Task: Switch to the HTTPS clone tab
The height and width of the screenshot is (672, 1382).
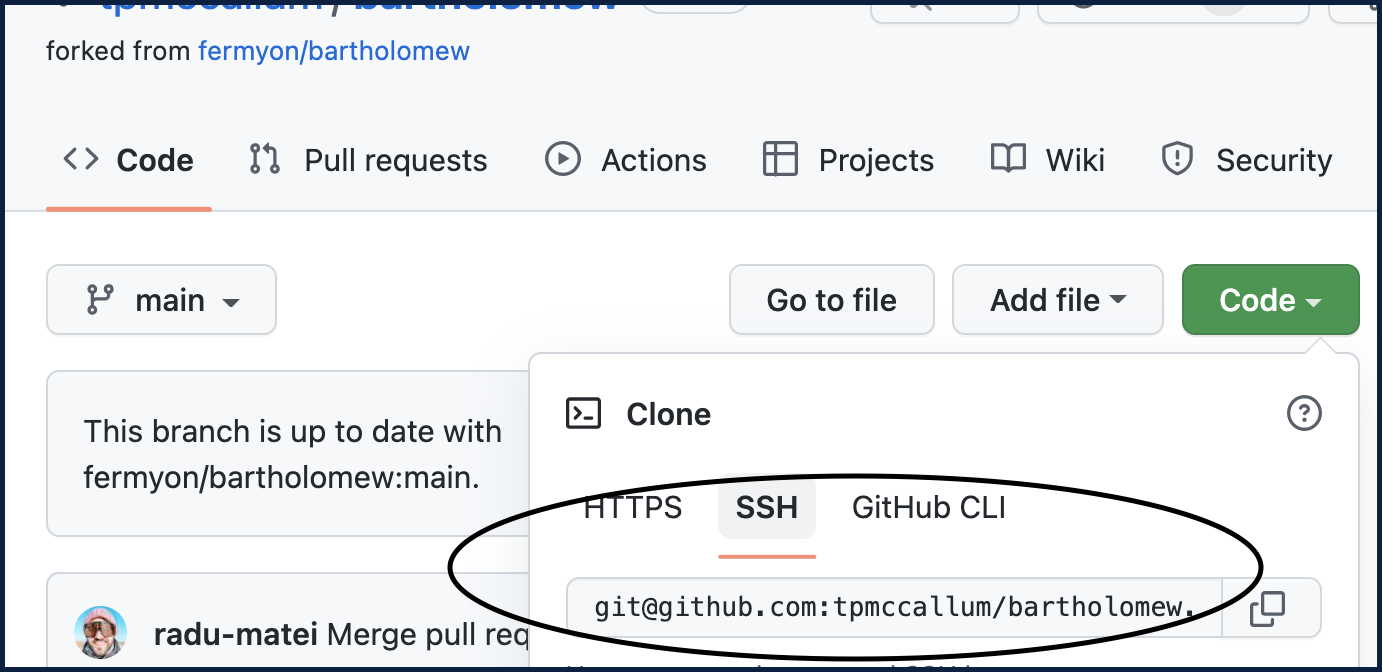Action: click(633, 508)
